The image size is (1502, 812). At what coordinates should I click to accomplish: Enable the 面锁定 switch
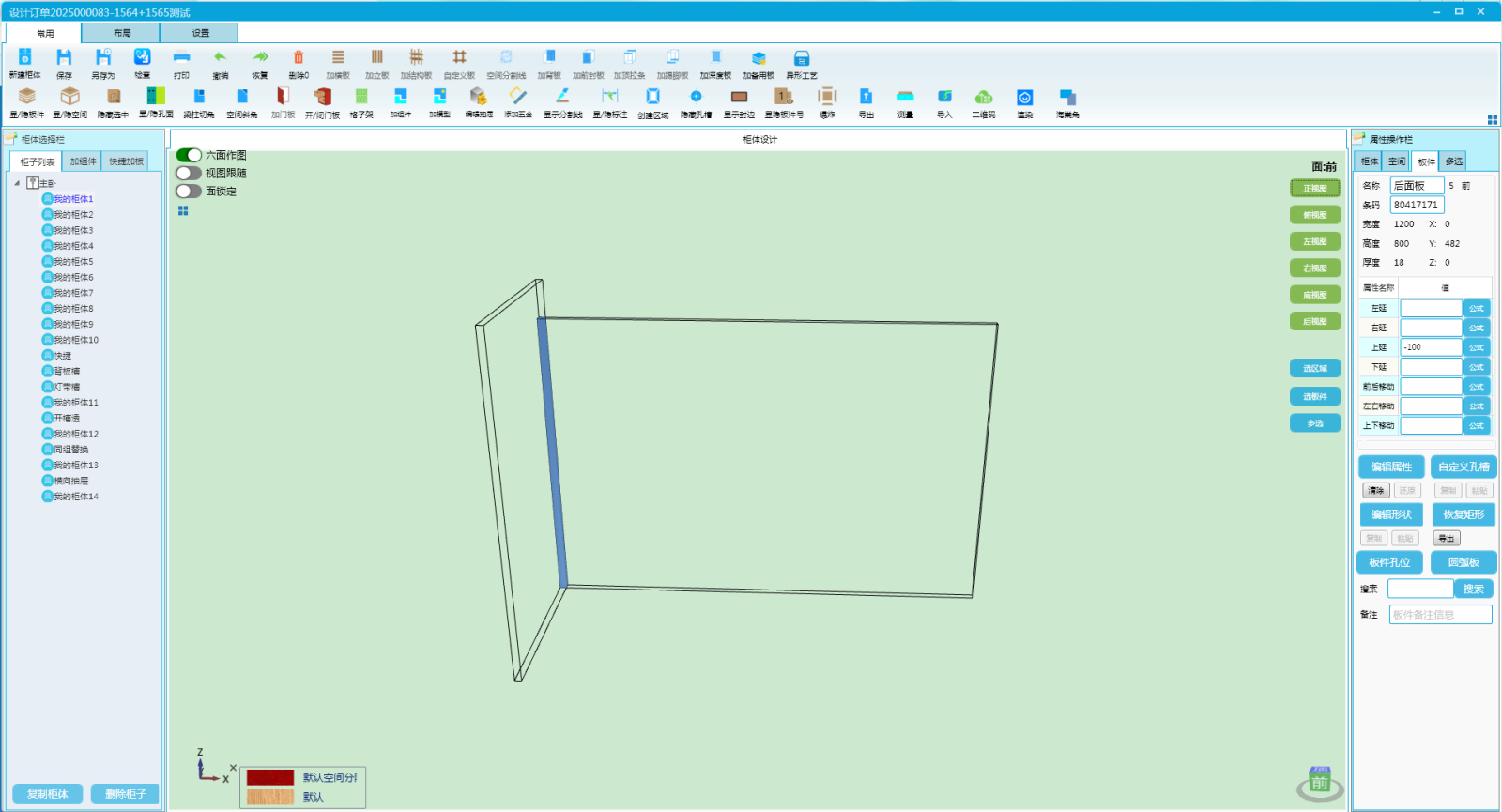(189, 191)
